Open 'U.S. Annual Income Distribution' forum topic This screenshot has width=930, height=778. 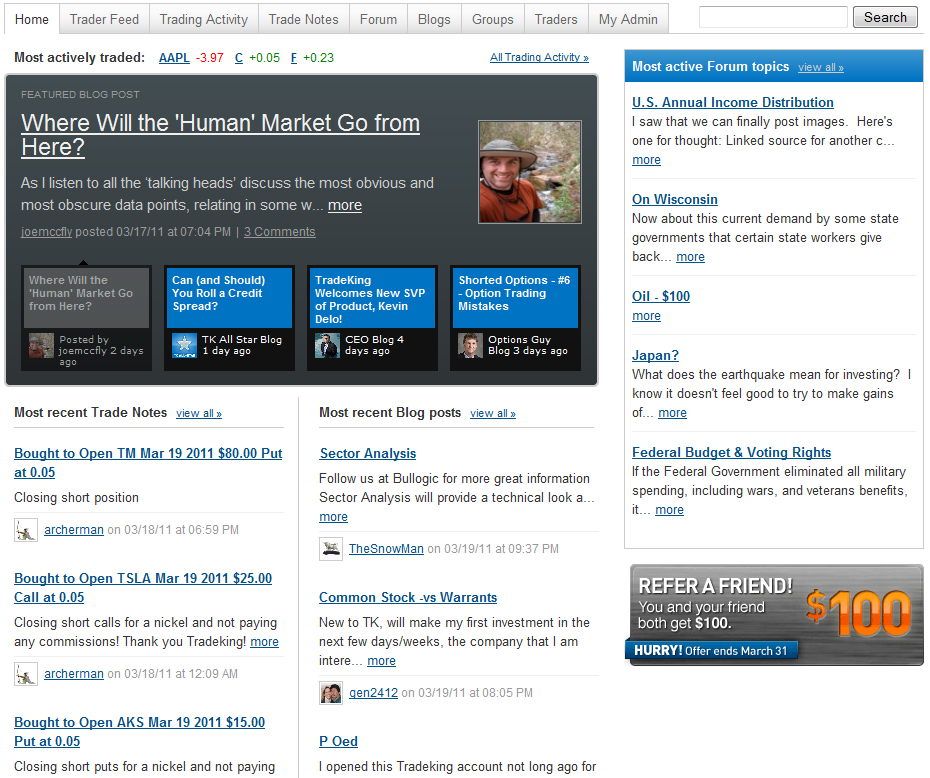(x=732, y=102)
